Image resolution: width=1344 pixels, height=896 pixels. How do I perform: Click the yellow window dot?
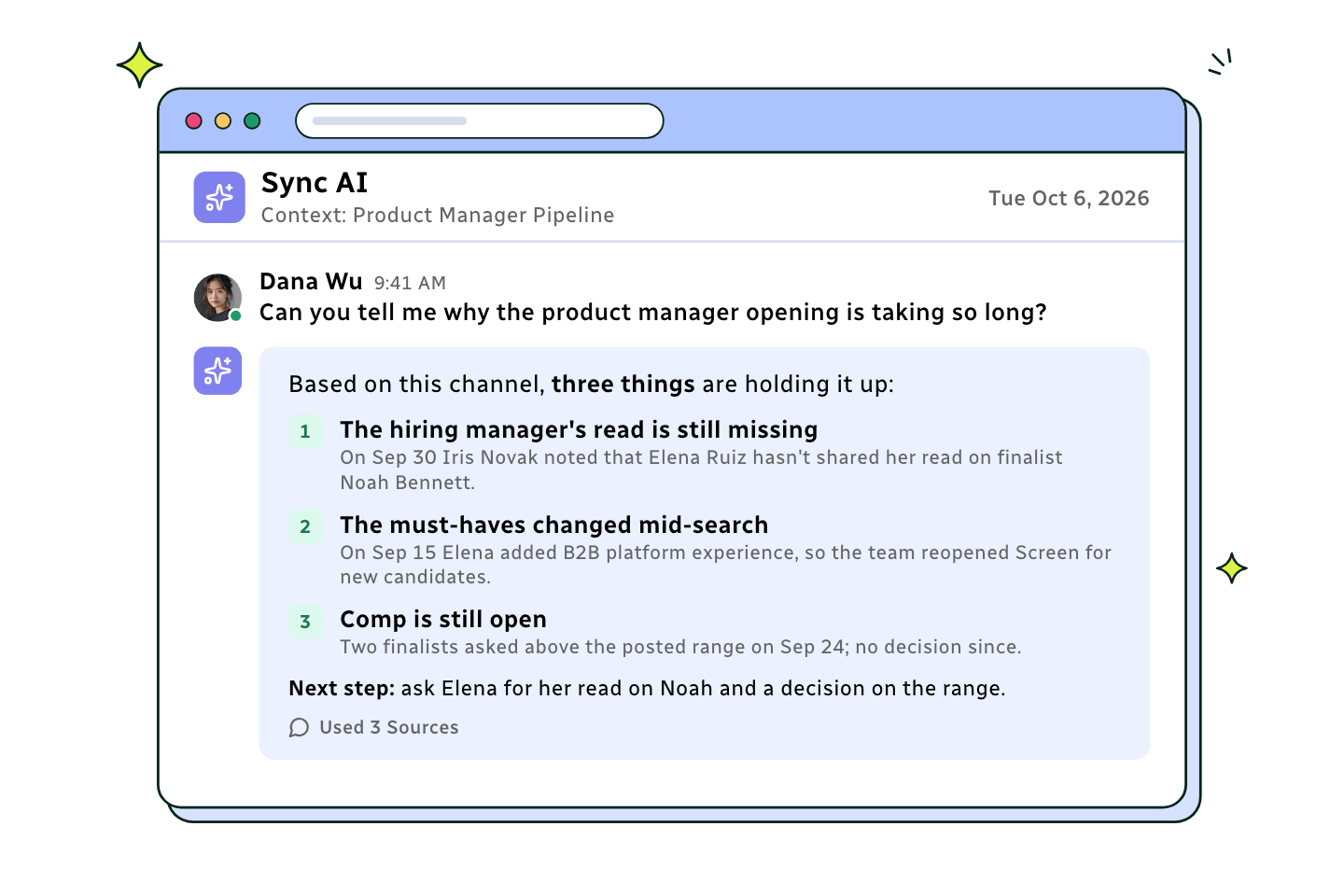tap(223, 120)
